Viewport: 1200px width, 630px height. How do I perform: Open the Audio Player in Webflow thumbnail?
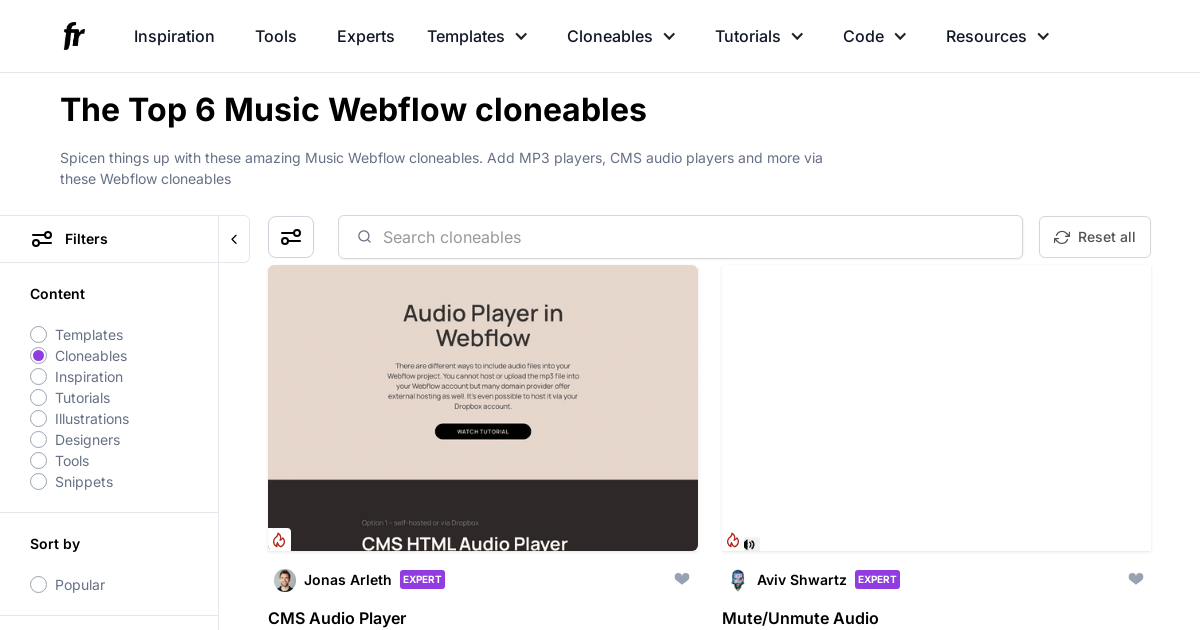[x=483, y=408]
